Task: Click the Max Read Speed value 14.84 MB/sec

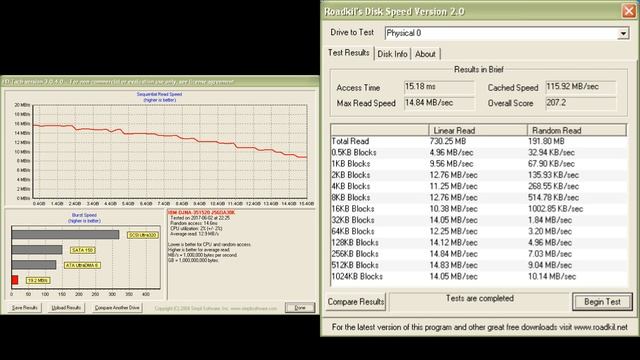Action: [x=439, y=103]
